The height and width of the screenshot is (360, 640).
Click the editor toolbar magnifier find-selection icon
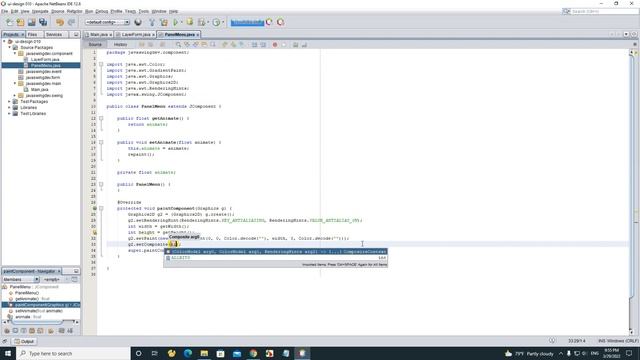(178, 44)
